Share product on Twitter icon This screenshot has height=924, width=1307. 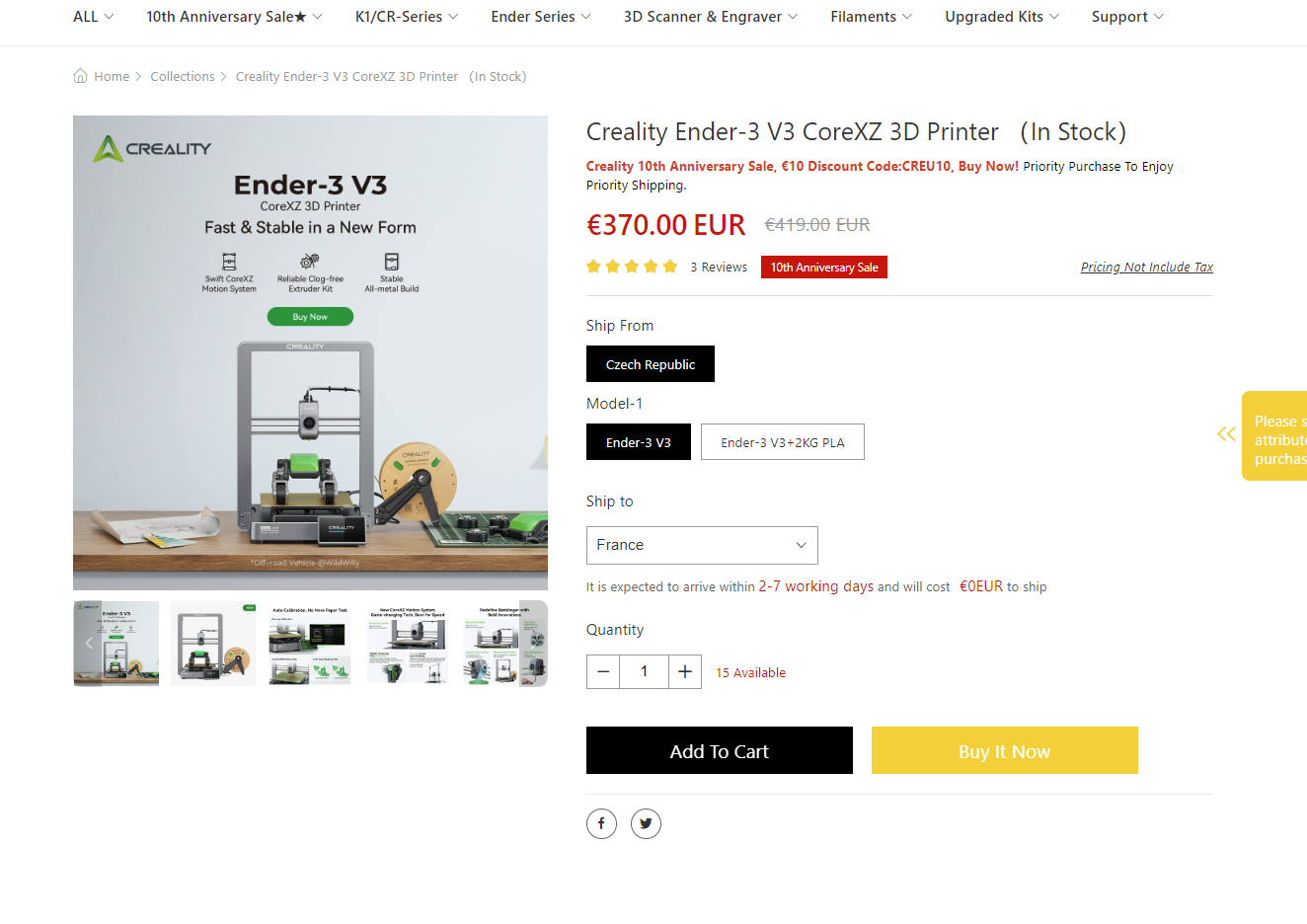click(x=646, y=823)
